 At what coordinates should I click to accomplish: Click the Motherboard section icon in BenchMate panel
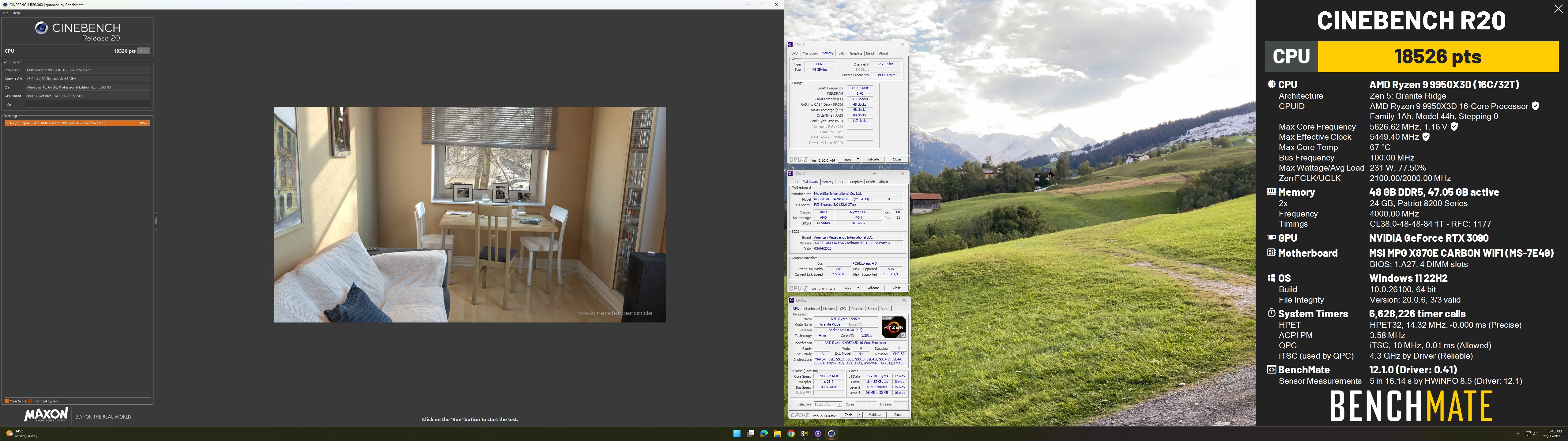pyautogui.click(x=1271, y=252)
